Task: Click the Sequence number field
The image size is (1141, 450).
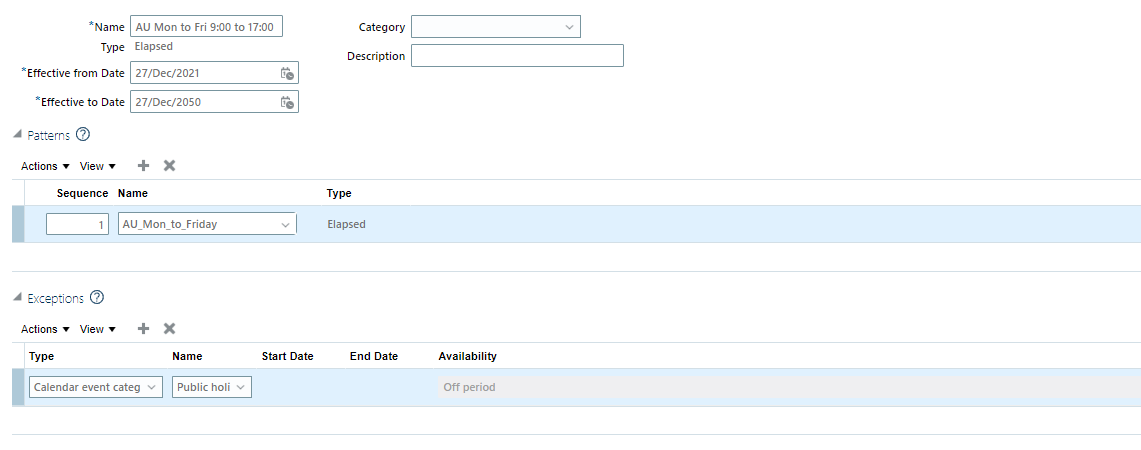Action: 77,224
